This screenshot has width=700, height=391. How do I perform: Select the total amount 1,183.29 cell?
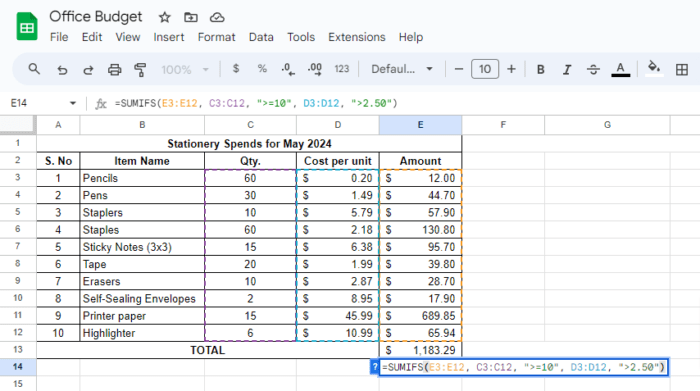(421, 350)
